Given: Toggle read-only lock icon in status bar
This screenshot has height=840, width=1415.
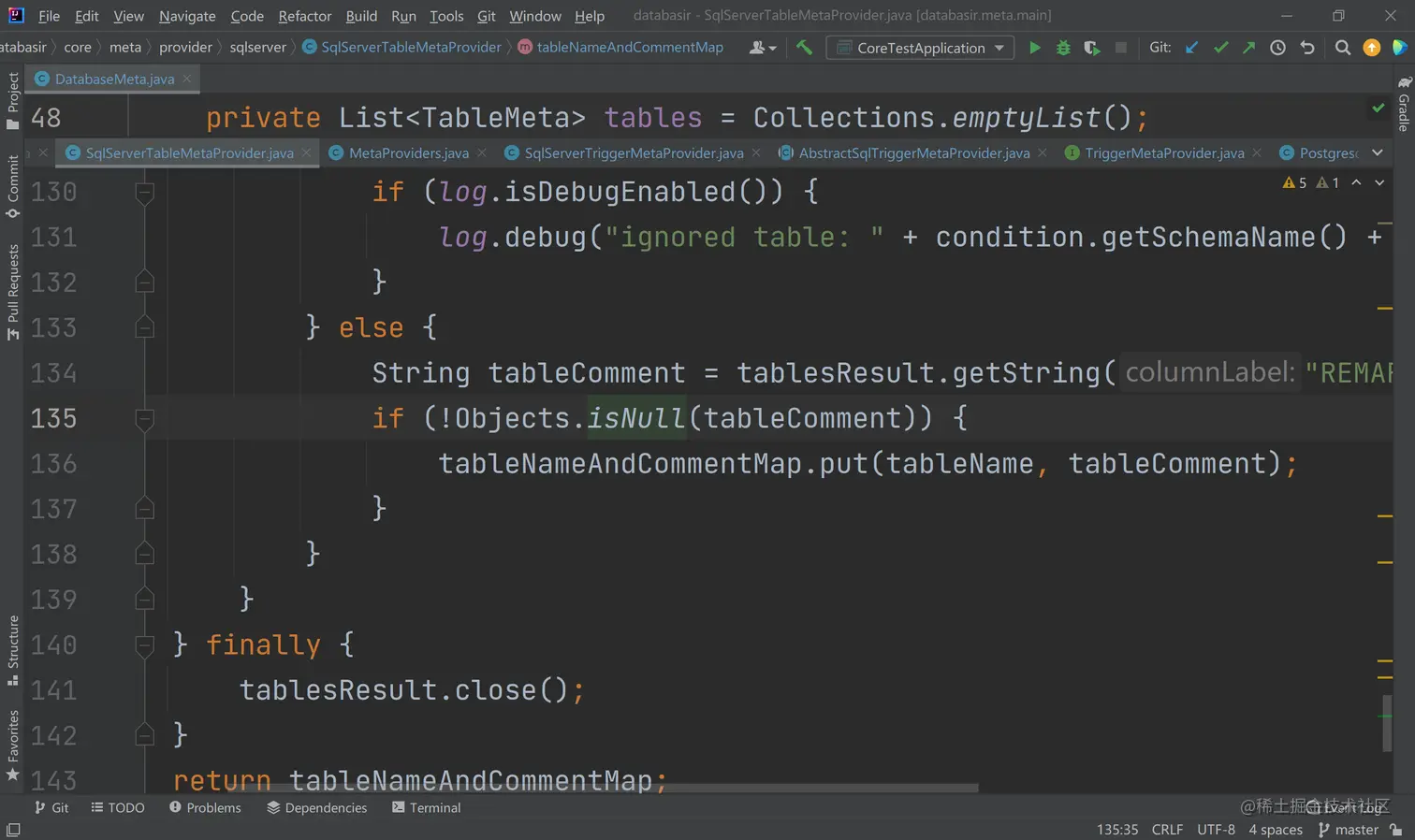Looking at the screenshot, I should [1396, 830].
